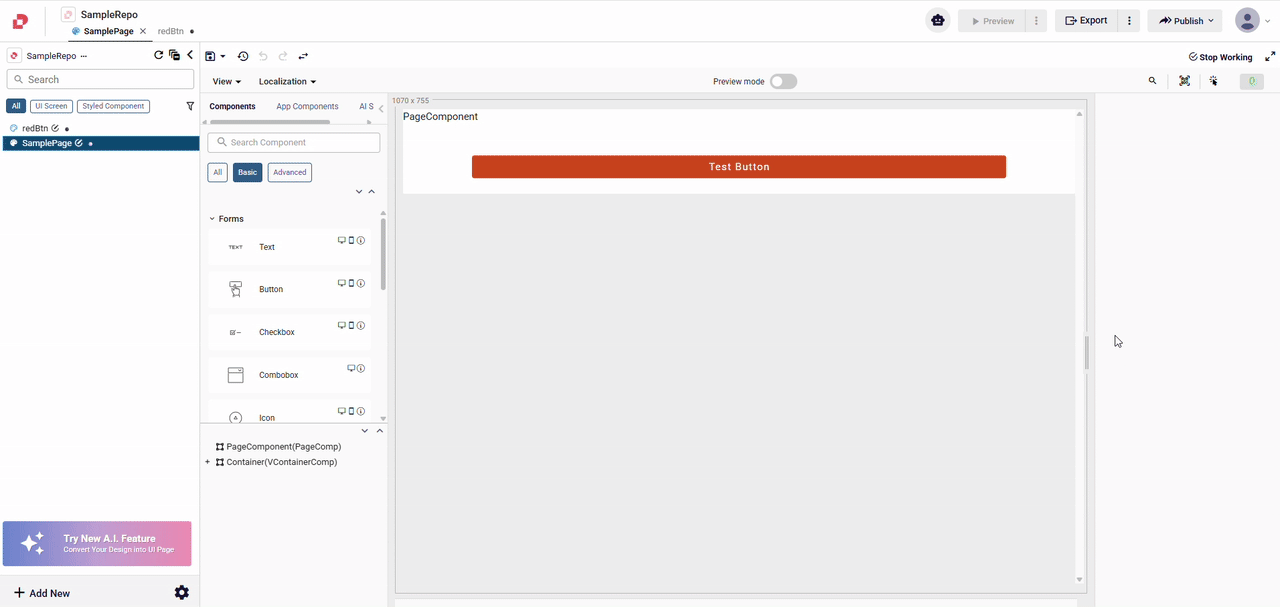Expand the Container(VContainerComp) tree node
This screenshot has width=1280, height=607.
(x=207, y=462)
